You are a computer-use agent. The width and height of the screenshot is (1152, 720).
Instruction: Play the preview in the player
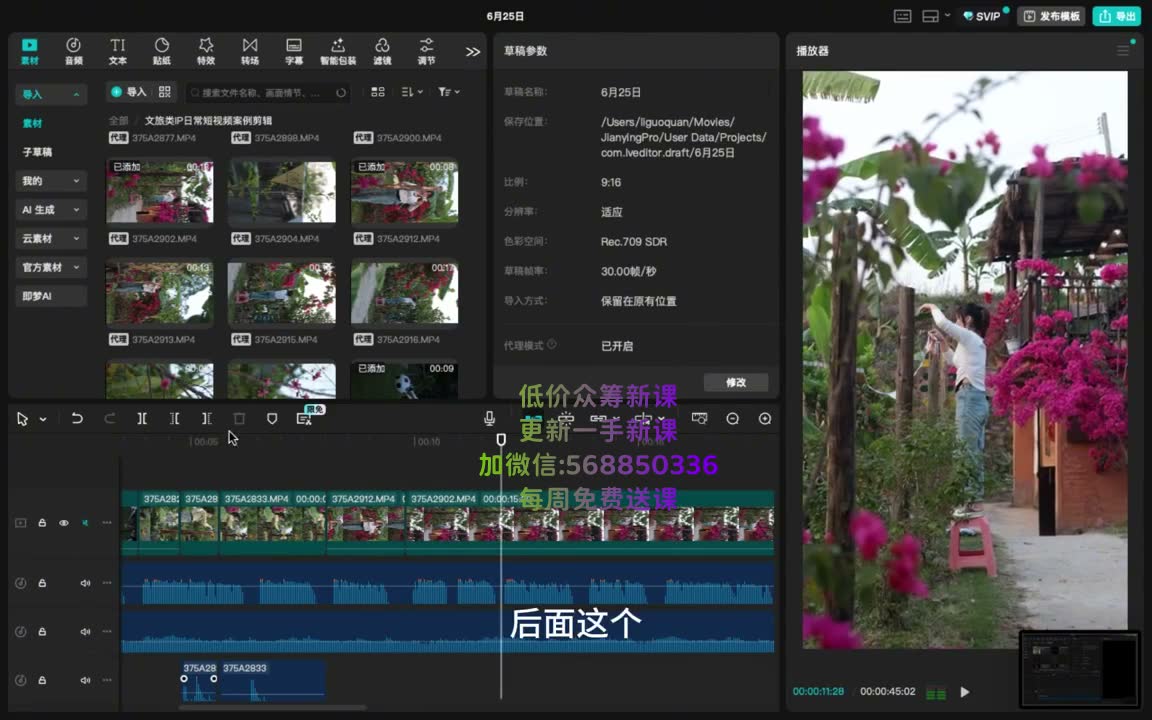tap(965, 692)
